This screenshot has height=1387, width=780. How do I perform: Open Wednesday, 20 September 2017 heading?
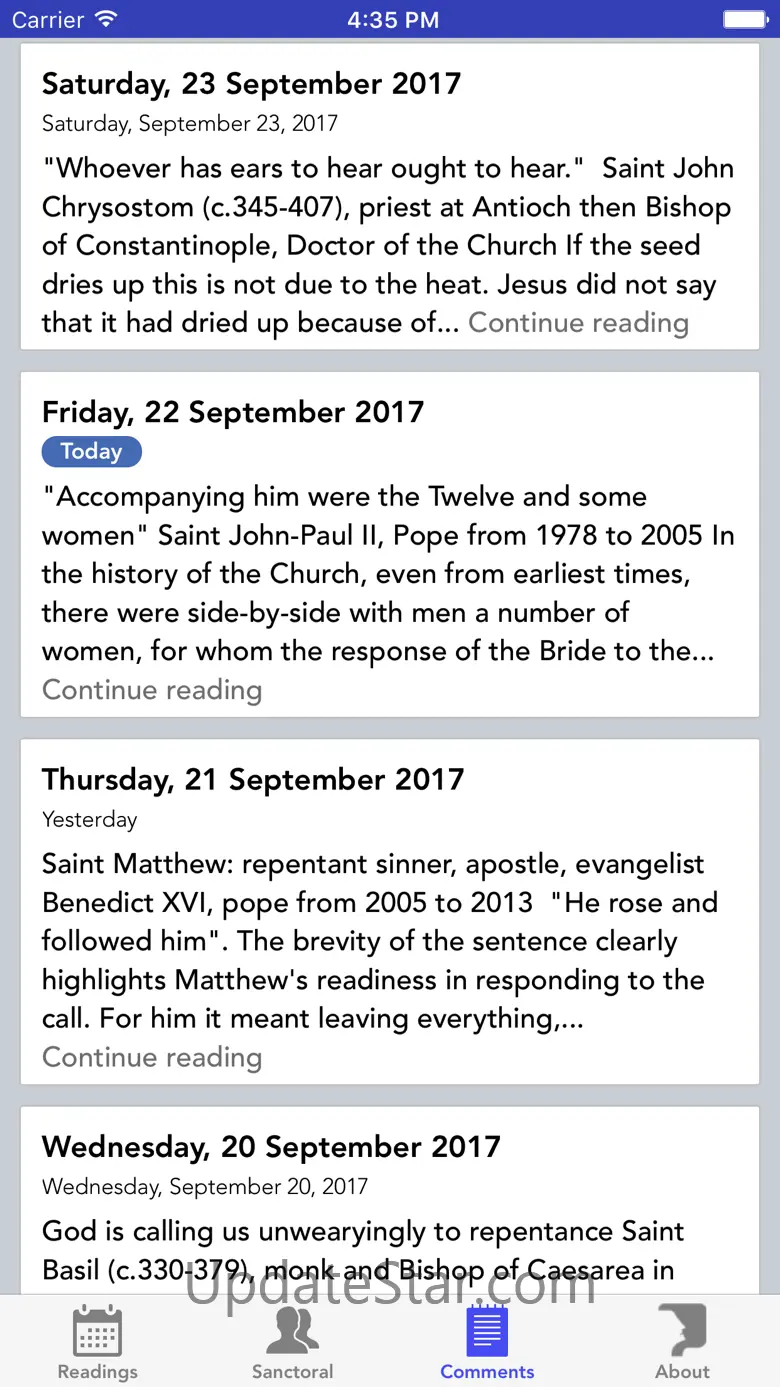271,1146
